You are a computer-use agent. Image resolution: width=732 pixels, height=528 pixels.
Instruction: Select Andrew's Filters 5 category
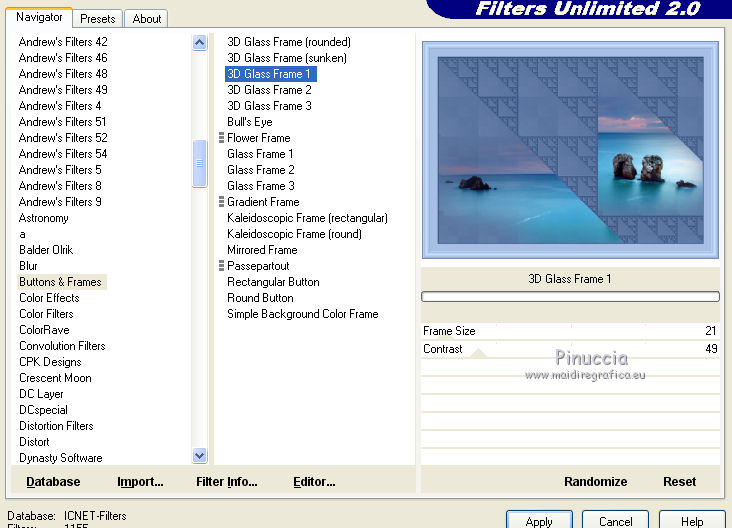60,170
